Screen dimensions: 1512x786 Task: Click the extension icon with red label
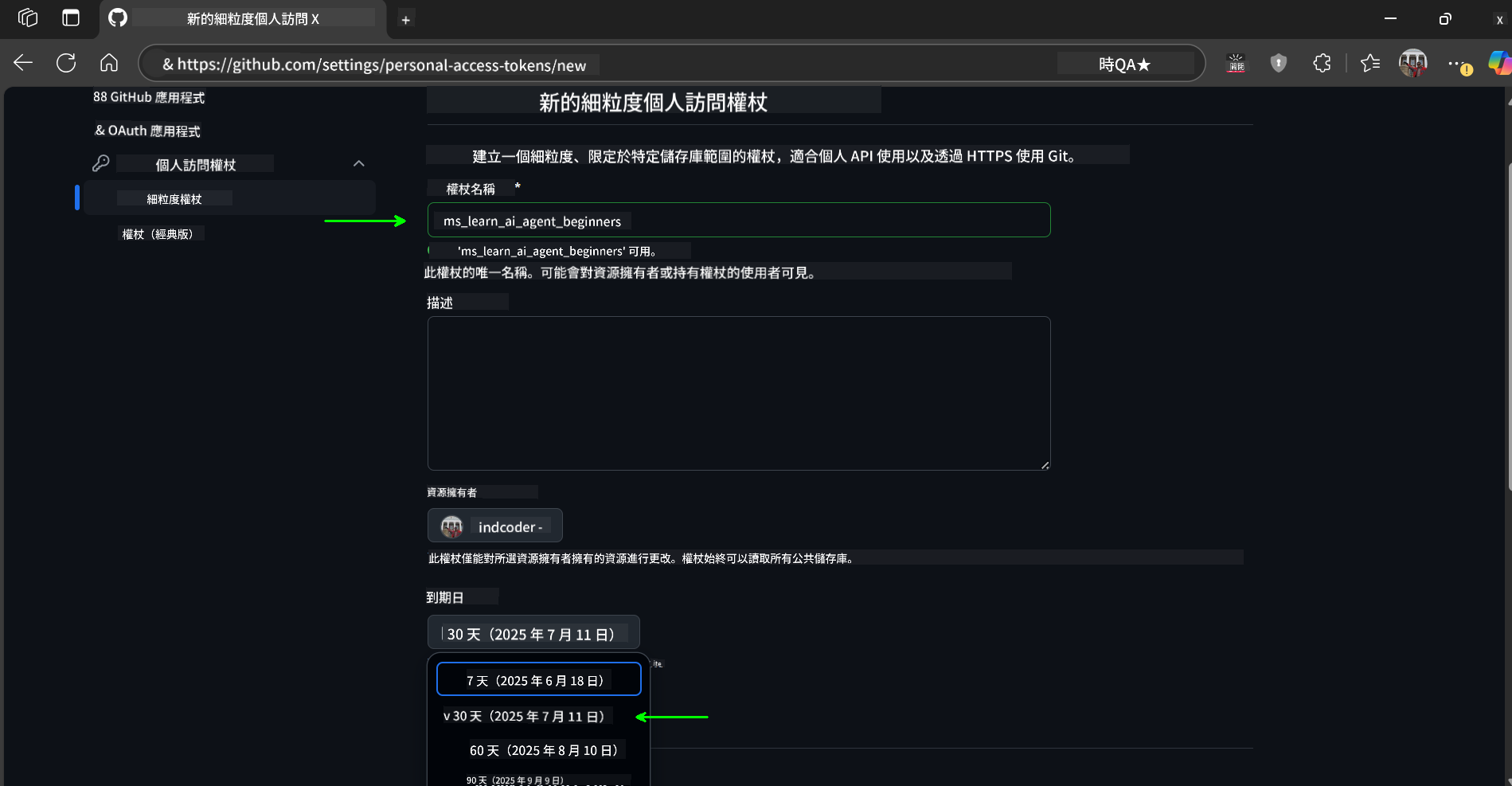coord(1236,63)
